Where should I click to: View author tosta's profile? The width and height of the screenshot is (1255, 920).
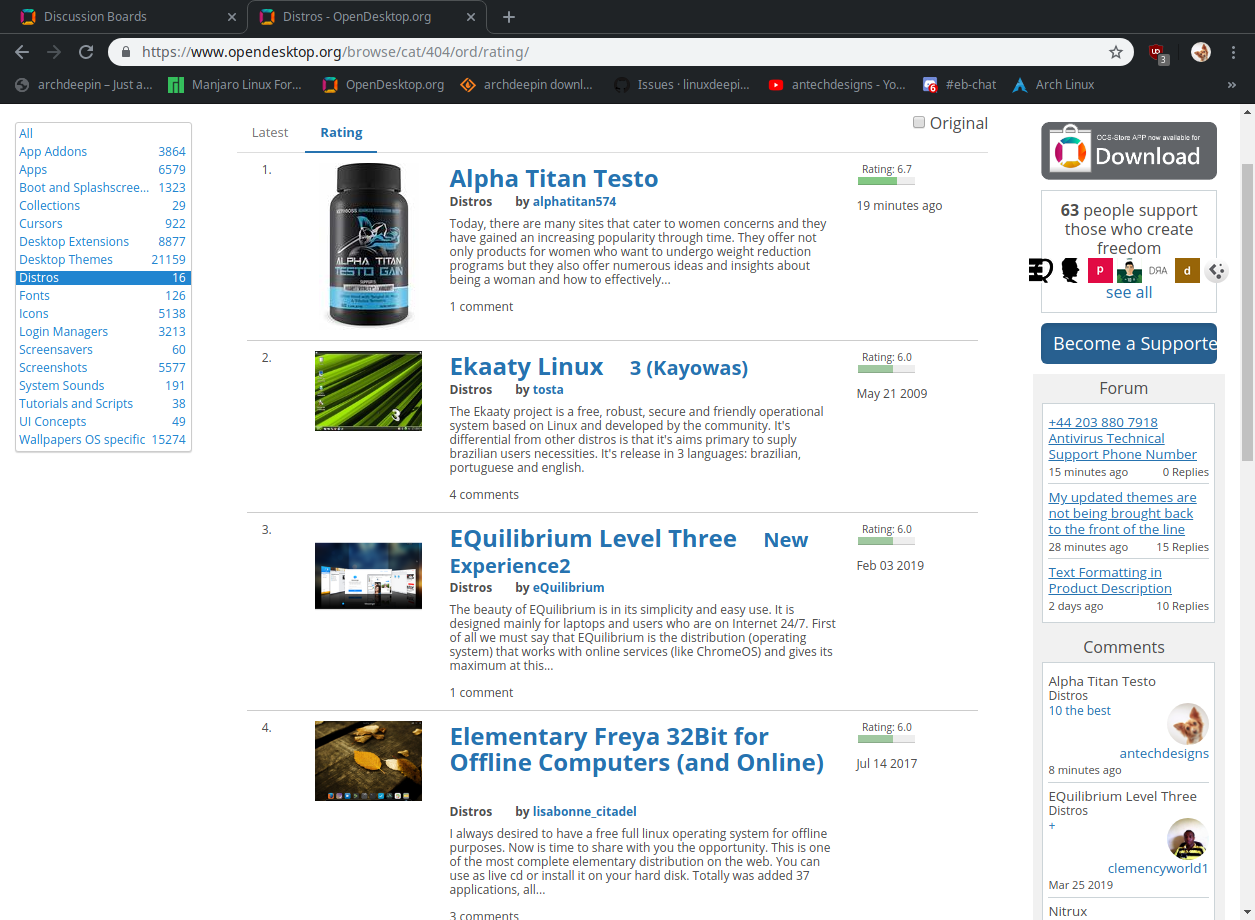point(548,389)
